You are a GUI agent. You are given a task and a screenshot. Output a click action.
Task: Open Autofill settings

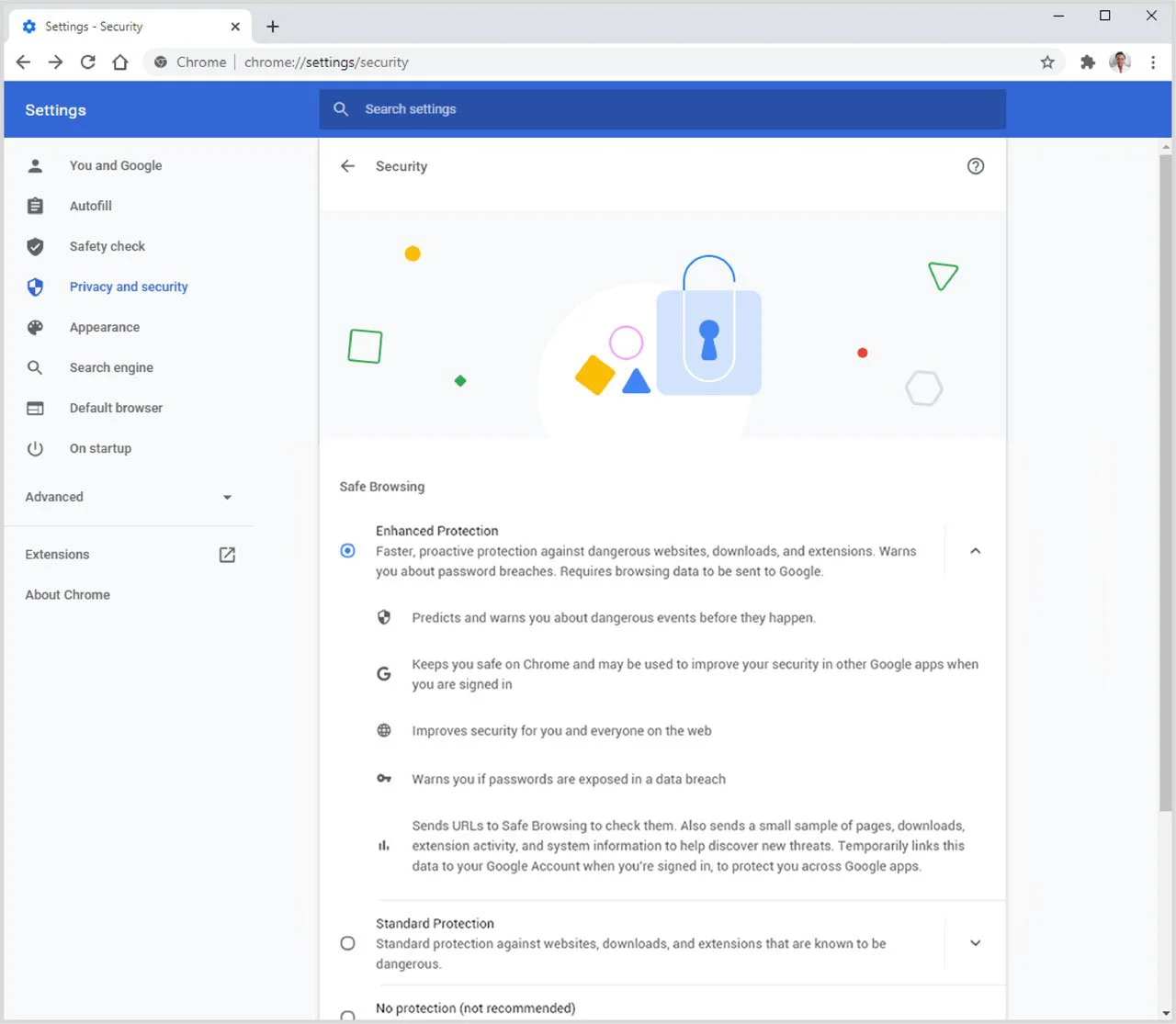pos(91,206)
